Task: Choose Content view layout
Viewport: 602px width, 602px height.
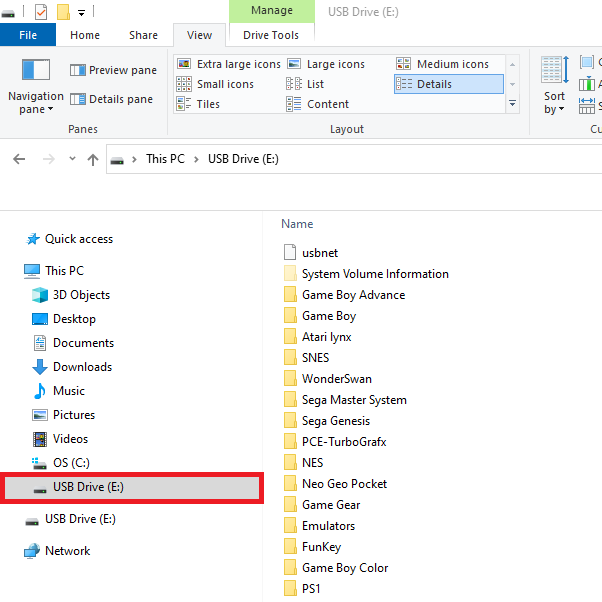Action: (318, 104)
